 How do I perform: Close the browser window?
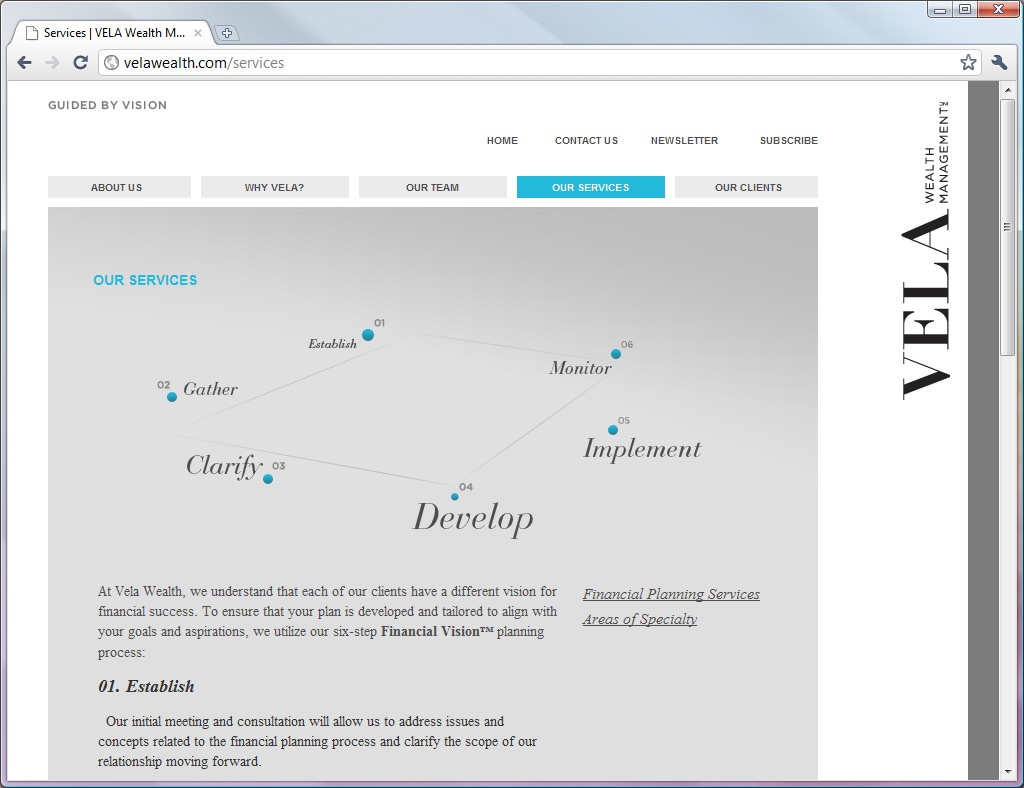[x=998, y=10]
